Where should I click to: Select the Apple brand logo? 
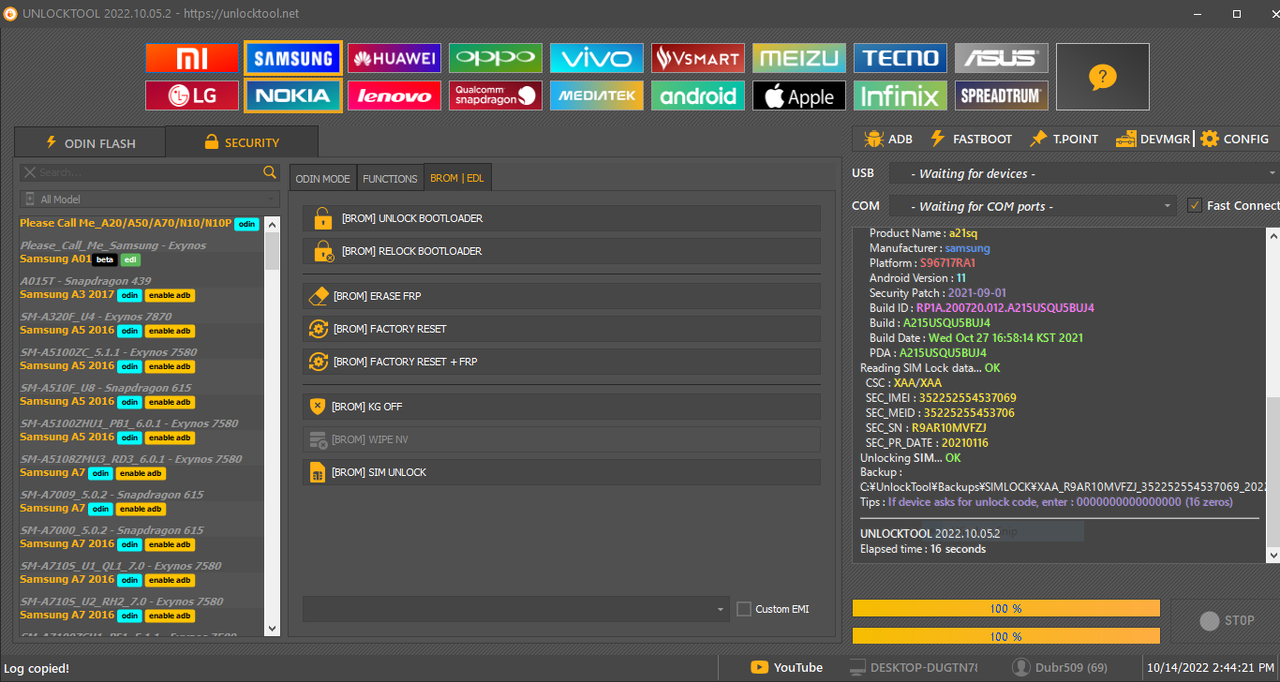tap(799, 96)
